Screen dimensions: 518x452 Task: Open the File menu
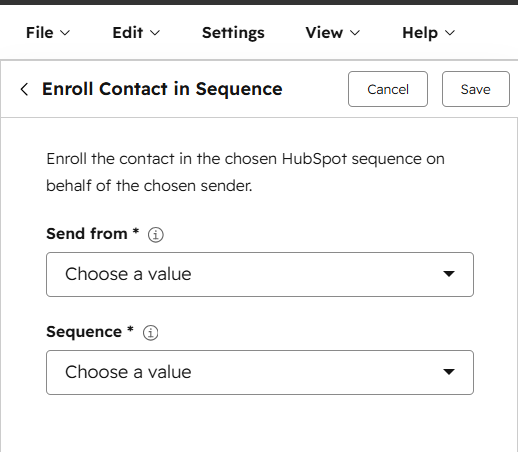click(48, 33)
